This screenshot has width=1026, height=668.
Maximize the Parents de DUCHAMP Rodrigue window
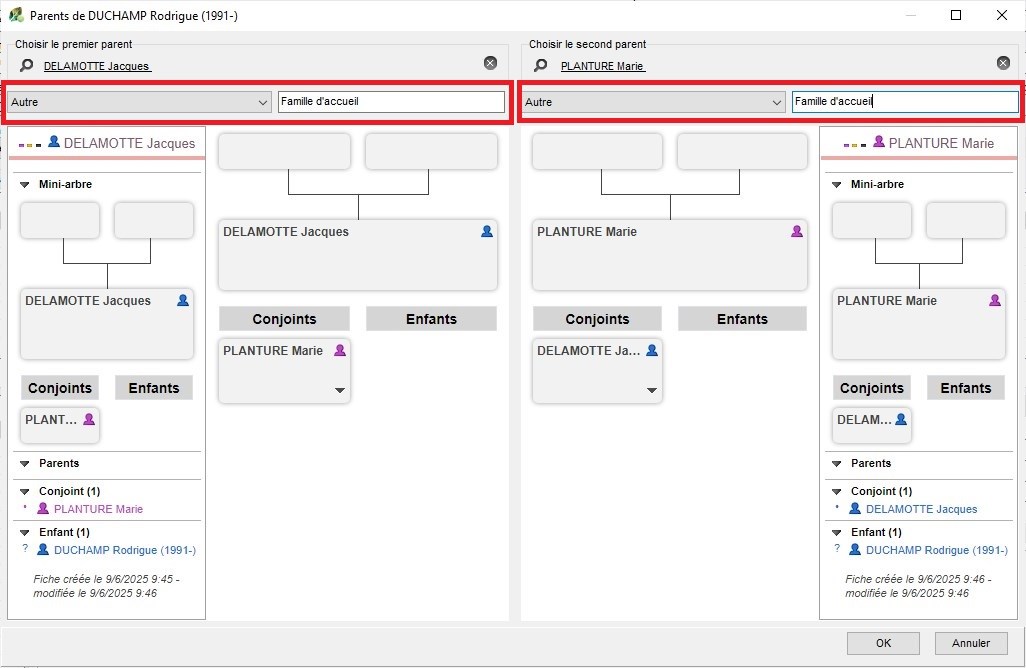(x=956, y=15)
